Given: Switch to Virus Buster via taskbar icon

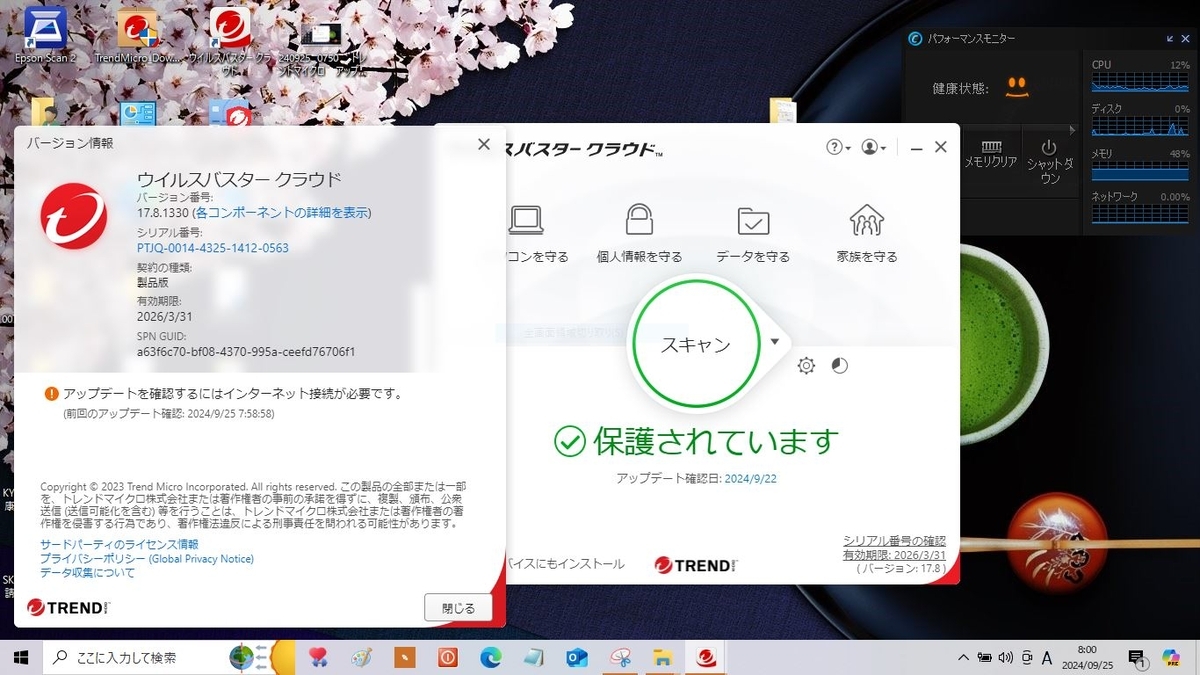Looking at the screenshot, I should click(x=706, y=657).
